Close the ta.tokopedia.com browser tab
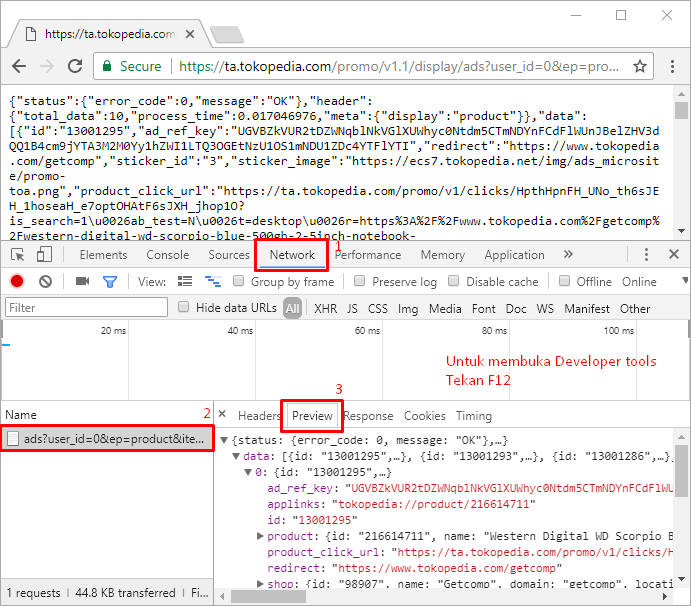 (190, 34)
